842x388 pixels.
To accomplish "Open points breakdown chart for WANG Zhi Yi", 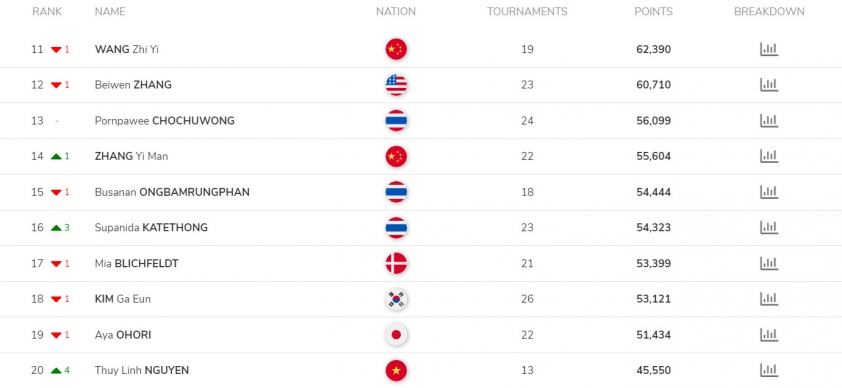I will [x=769, y=49].
